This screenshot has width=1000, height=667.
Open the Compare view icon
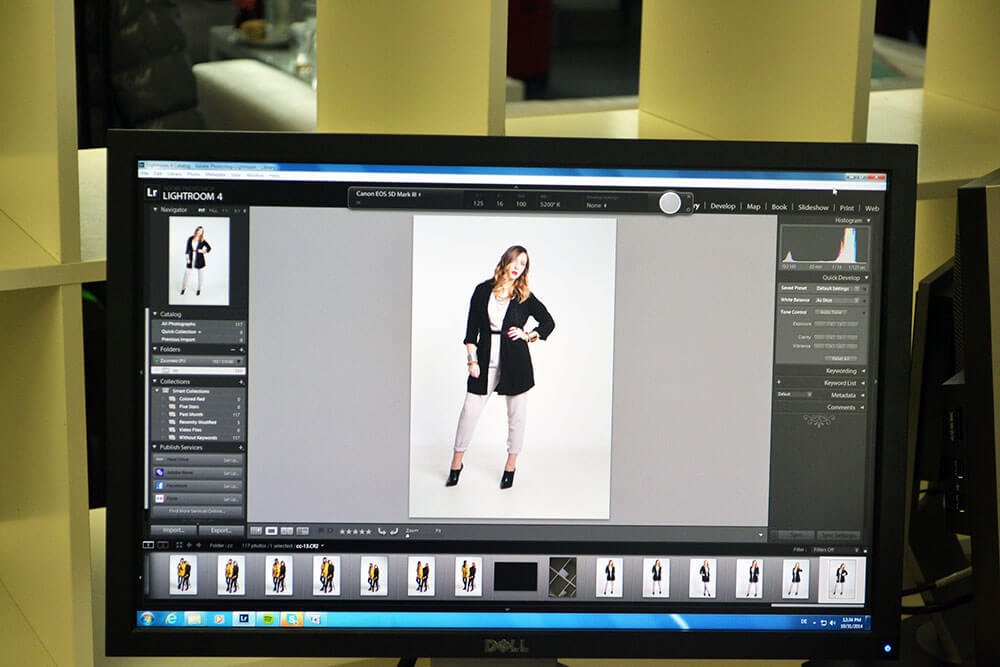(286, 531)
